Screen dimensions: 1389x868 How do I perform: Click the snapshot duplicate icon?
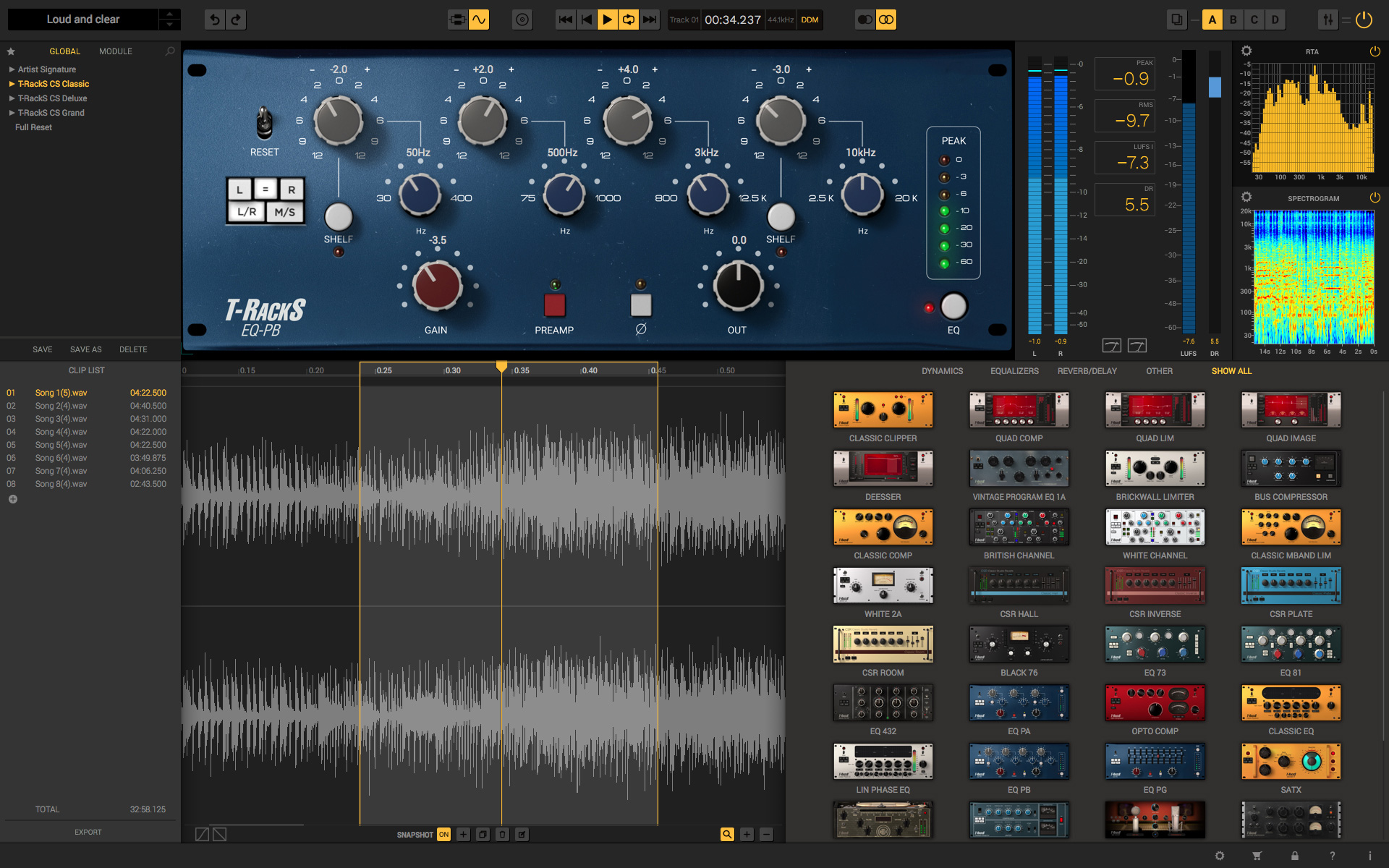[x=483, y=834]
